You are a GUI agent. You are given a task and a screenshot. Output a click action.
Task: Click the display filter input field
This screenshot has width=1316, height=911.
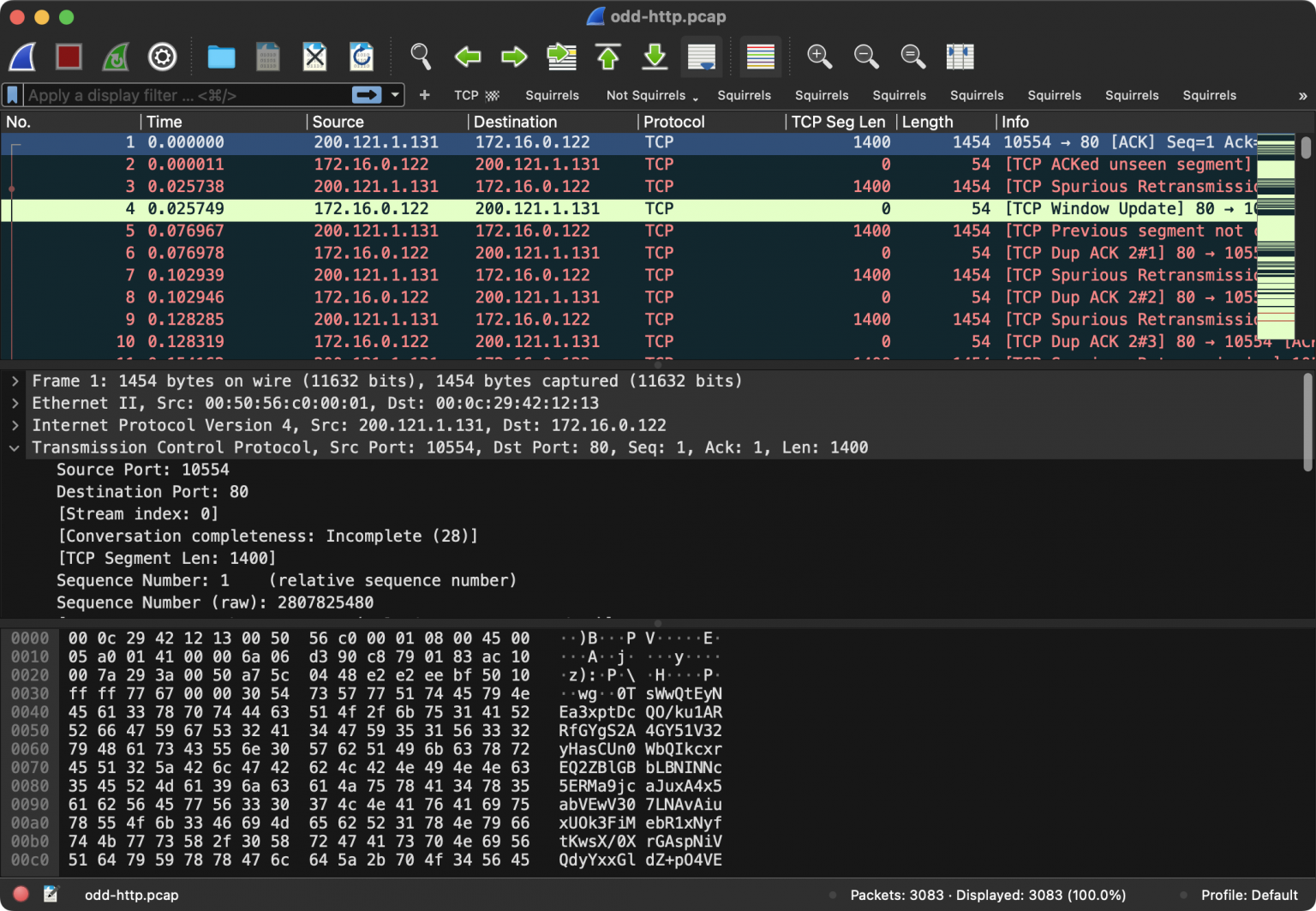[x=187, y=95]
